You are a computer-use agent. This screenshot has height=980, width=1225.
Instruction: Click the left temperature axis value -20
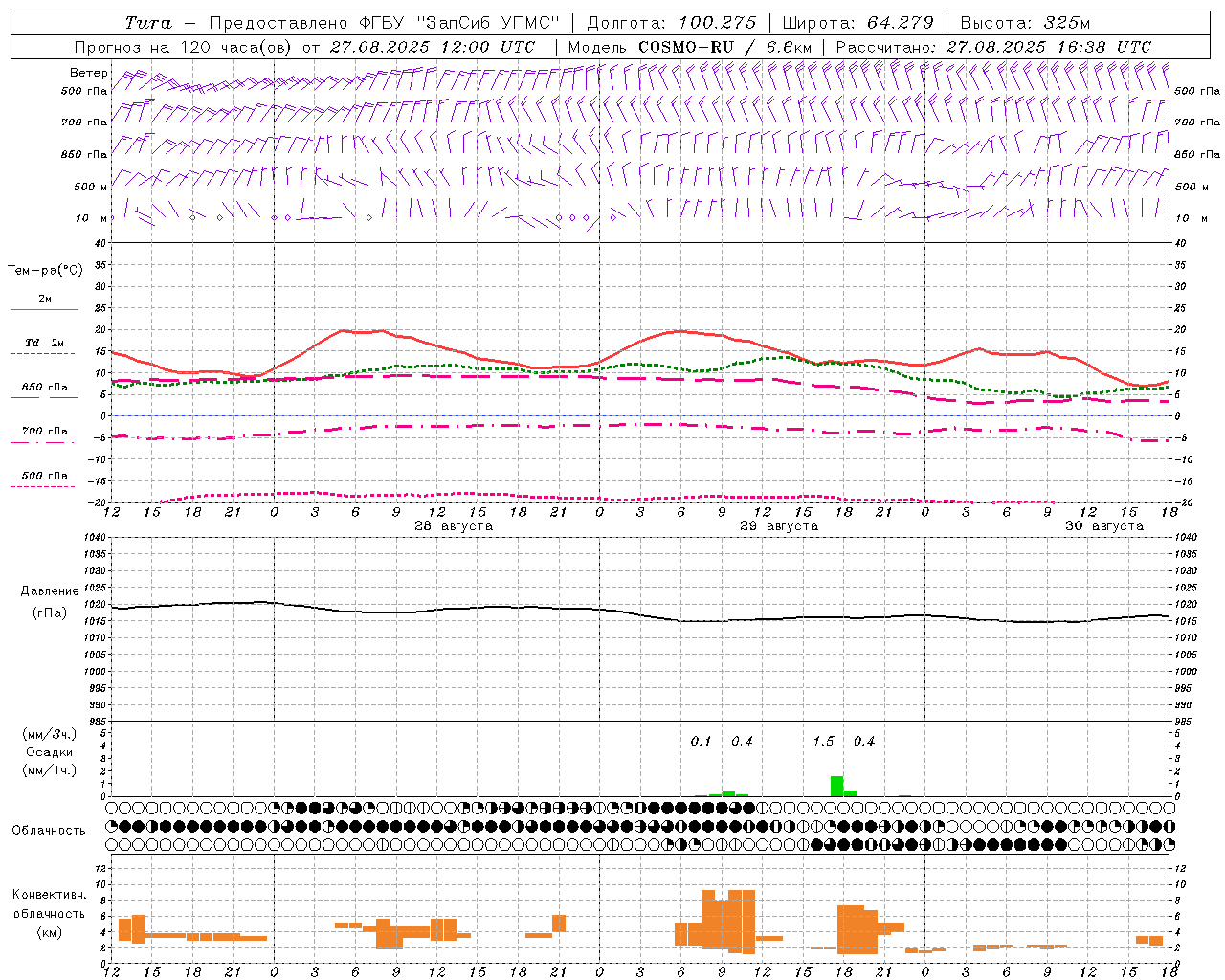[98, 502]
